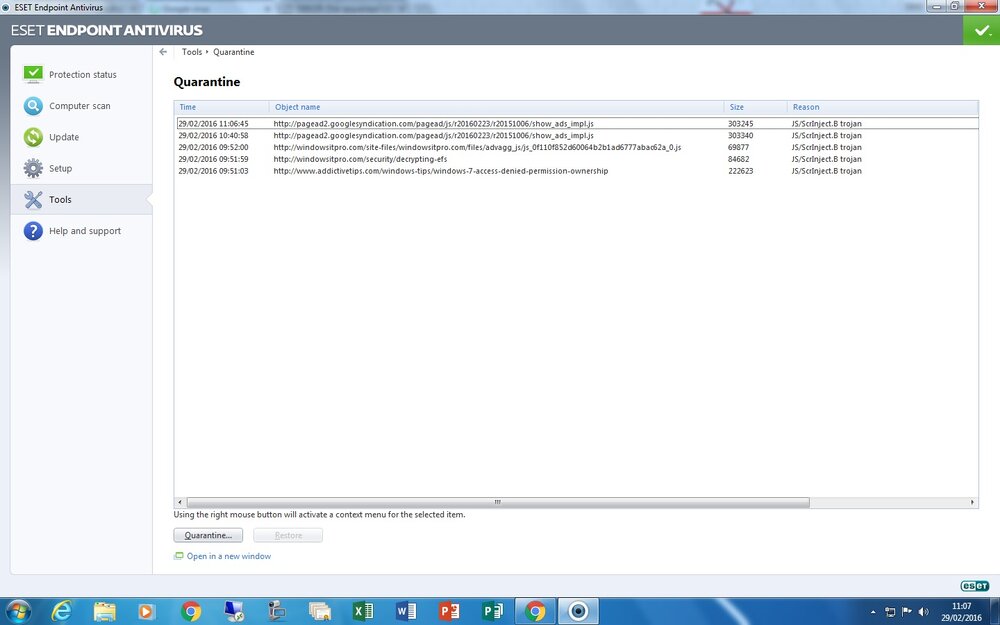Image resolution: width=1000 pixels, height=625 pixels.
Task: Select the windowsitpro advagg_js entry
Action: click(577, 147)
